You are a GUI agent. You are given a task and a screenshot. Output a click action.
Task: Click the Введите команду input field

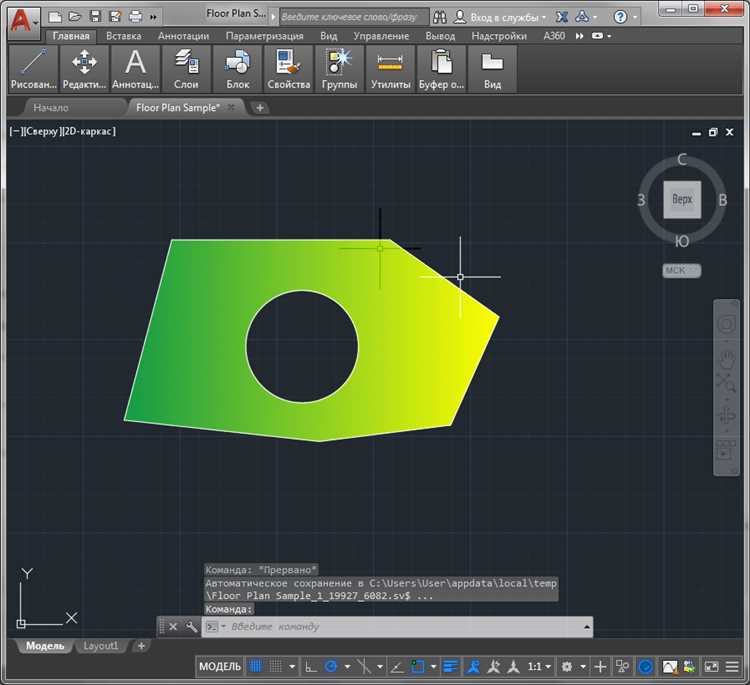[397, 627]
